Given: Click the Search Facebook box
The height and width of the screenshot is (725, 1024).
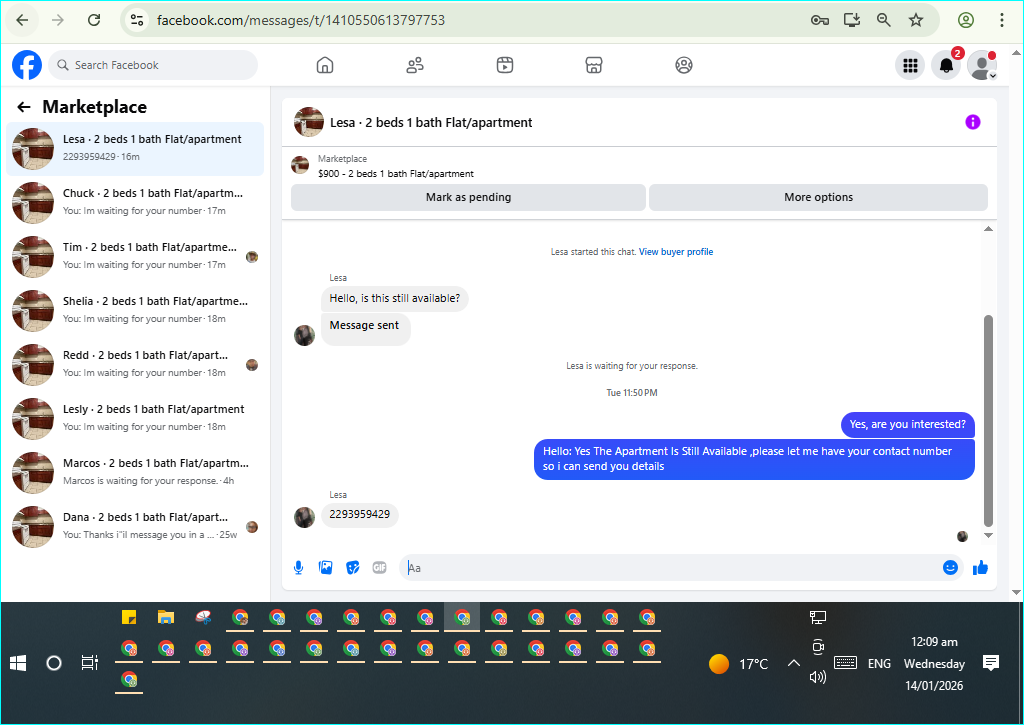Looking at the screenshot, I should 153,65.
